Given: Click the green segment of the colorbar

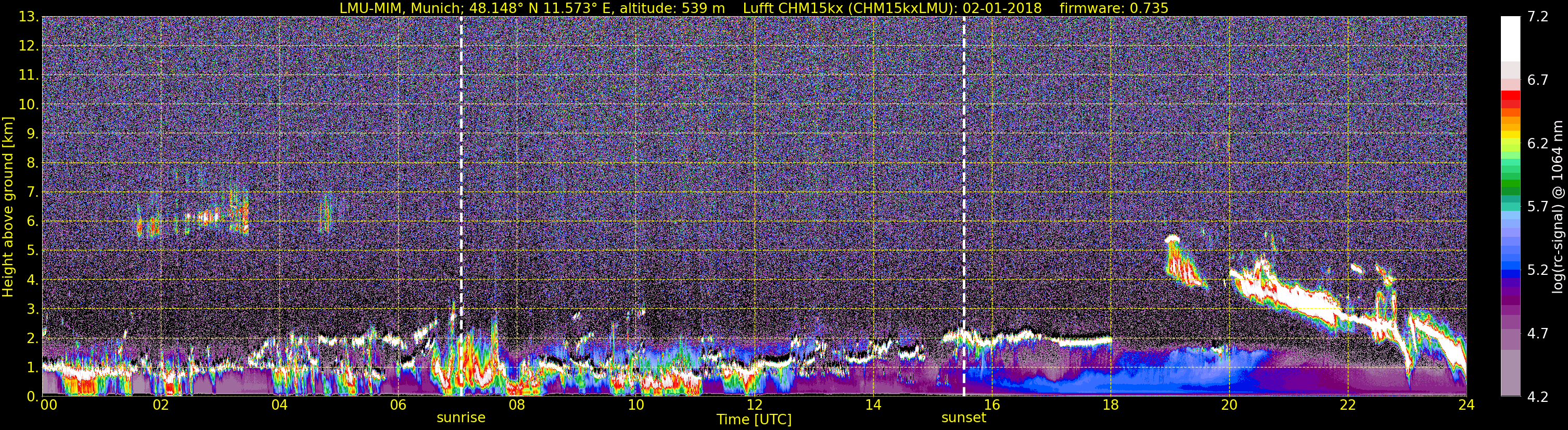Looking at the screenshot, I should 1510,183.
